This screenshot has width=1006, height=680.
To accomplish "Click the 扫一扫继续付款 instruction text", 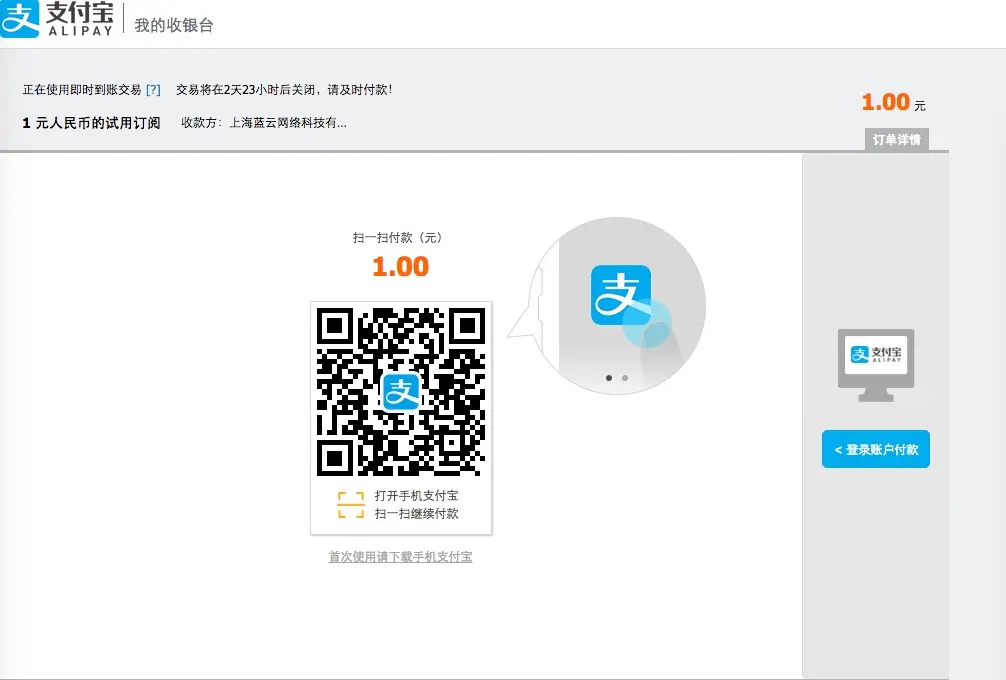I will click(416, 514).
